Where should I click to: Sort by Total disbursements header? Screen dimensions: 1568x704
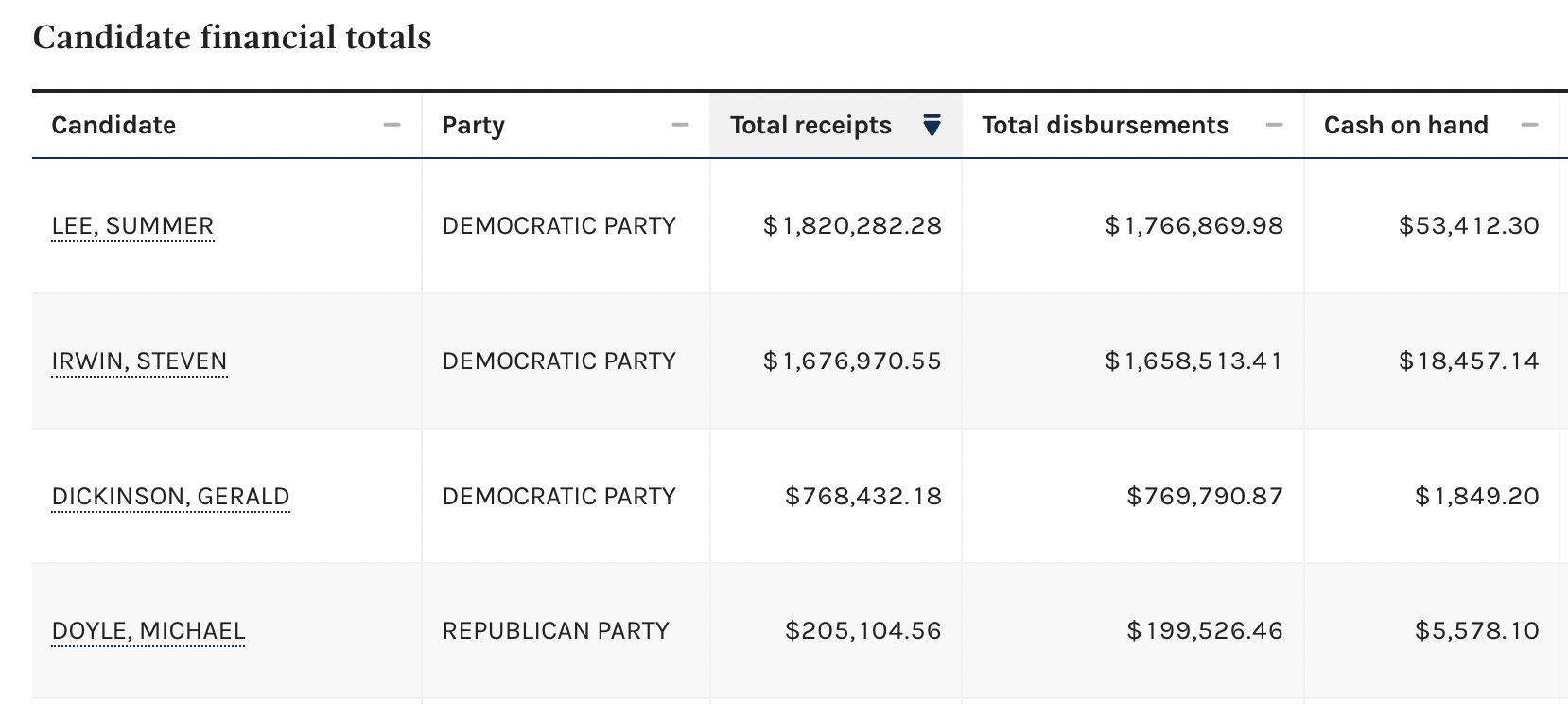tap(1105, 125)
